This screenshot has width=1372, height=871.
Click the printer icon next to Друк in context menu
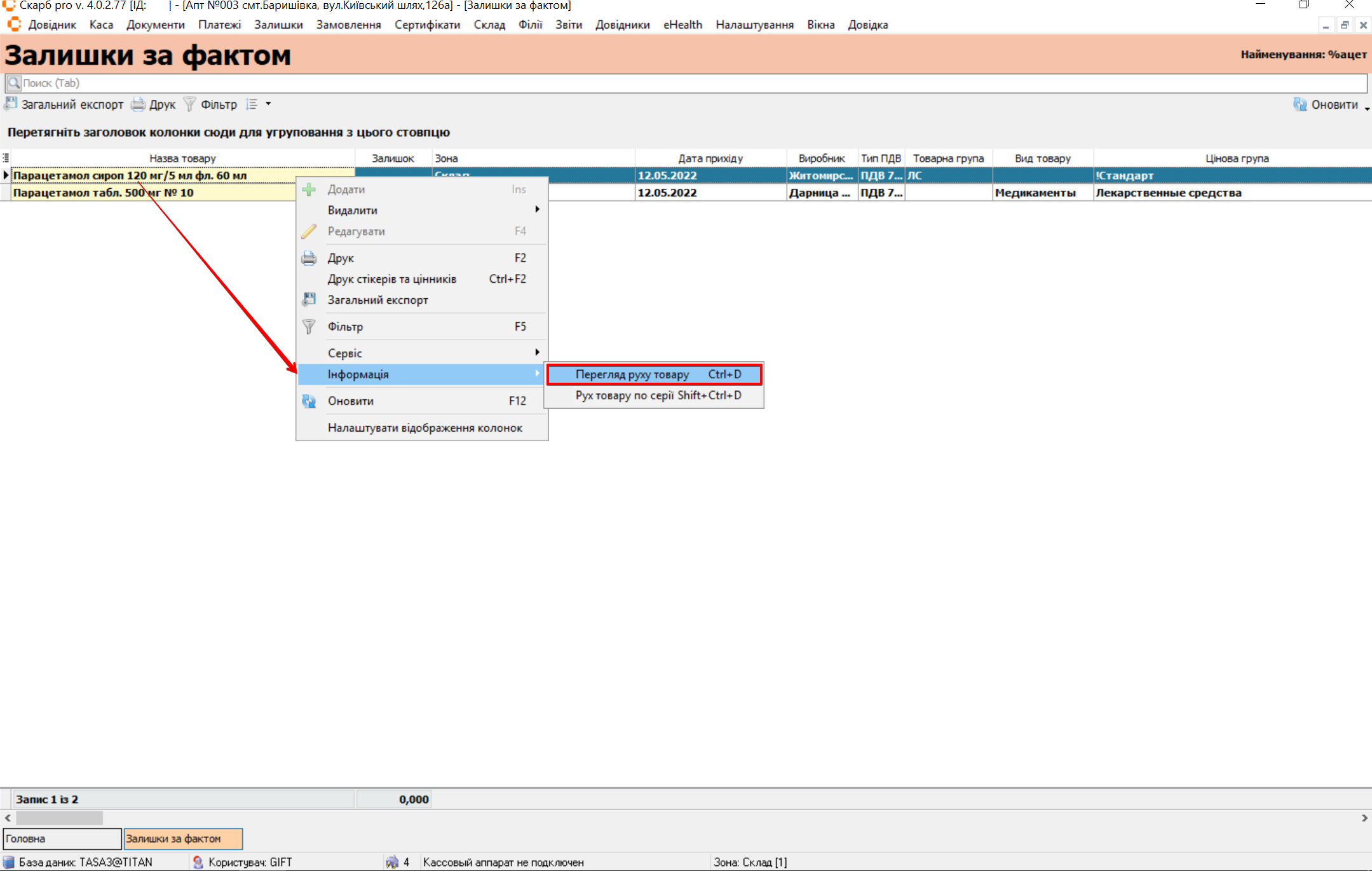309,258
